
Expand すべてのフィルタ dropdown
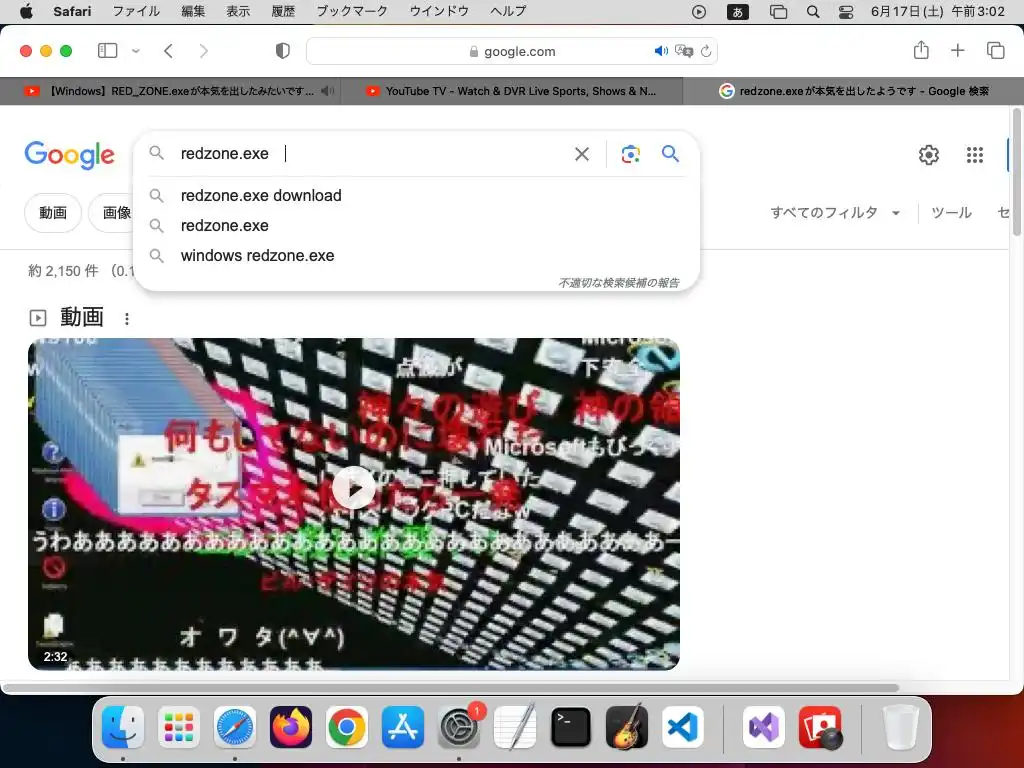pyautogui.click(x=835, y=213)
